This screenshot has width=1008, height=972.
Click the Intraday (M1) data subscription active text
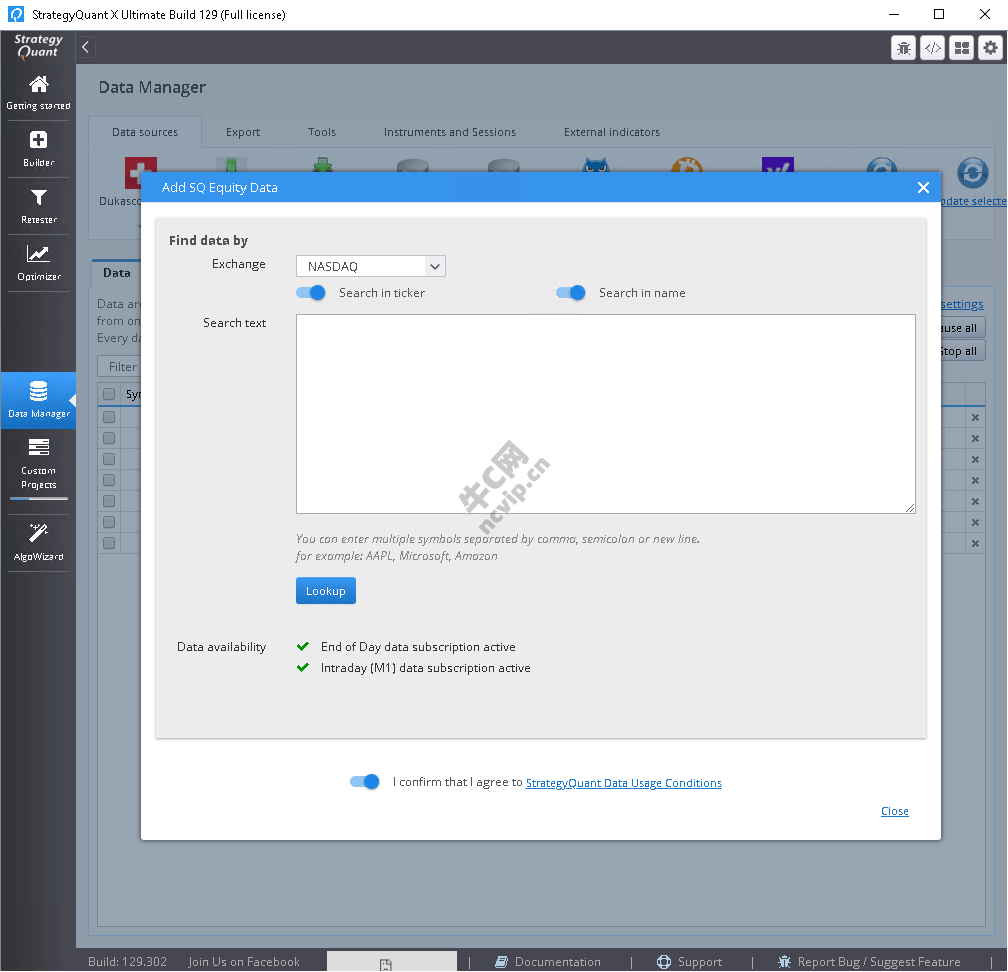426,668
